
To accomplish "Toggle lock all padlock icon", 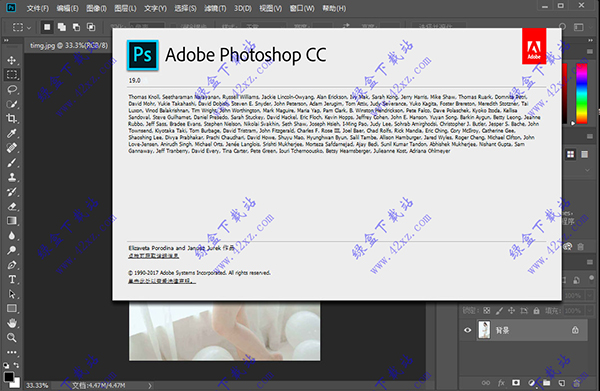I will (x=536, y=311).
